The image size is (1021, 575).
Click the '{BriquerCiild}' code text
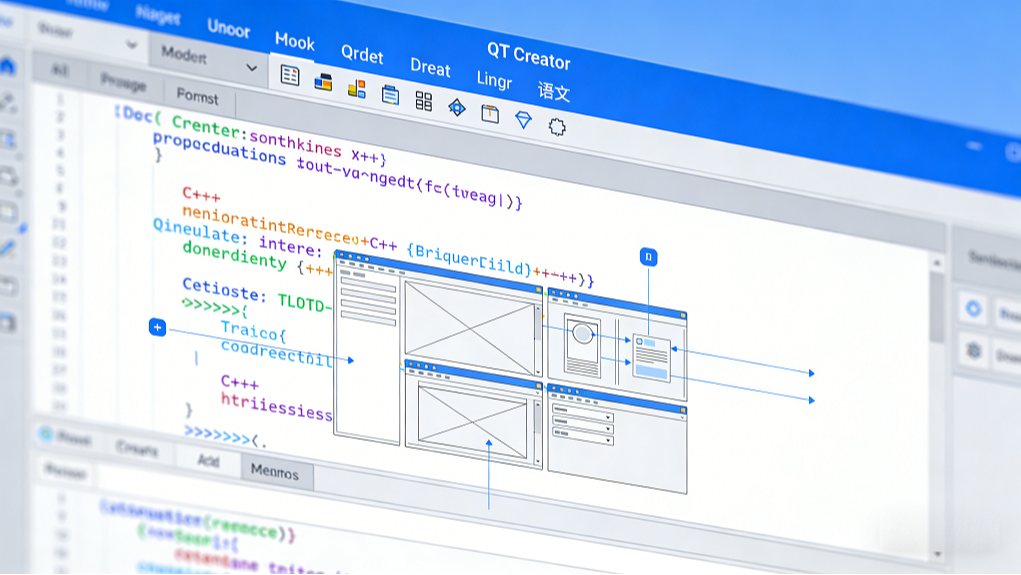coord(469,260)
